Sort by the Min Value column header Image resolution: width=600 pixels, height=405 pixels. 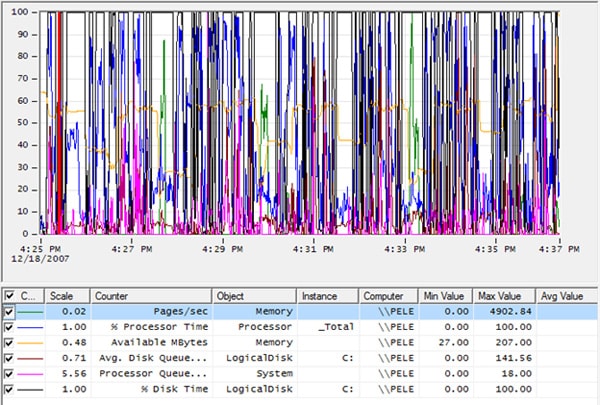click(445, 296)
